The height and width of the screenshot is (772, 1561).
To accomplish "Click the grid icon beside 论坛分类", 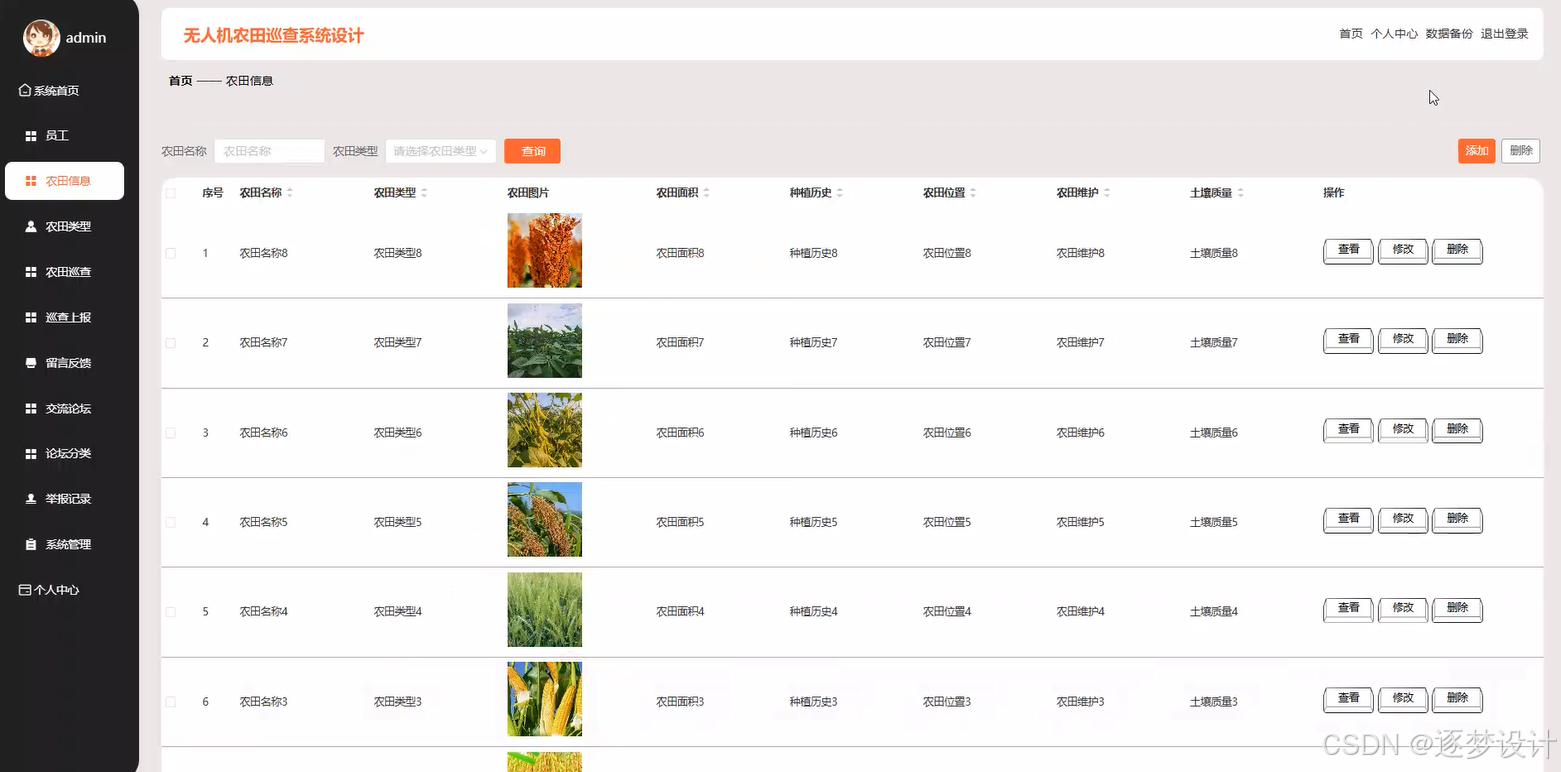I will click(x=31, y=454).
